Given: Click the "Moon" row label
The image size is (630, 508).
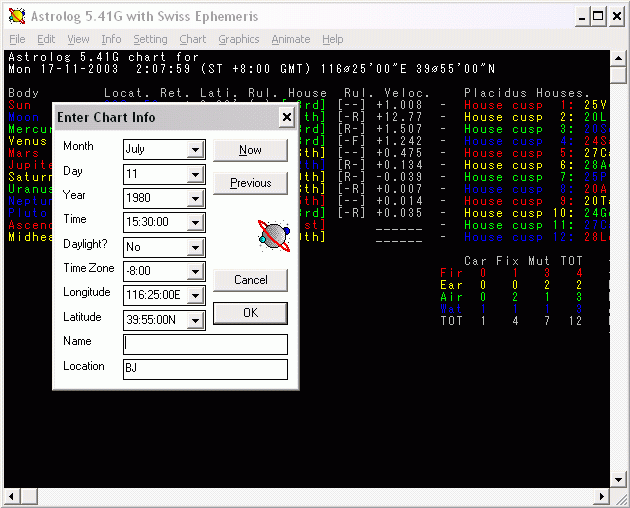Looking at the screenshot, I should click(x=24, y=117).
